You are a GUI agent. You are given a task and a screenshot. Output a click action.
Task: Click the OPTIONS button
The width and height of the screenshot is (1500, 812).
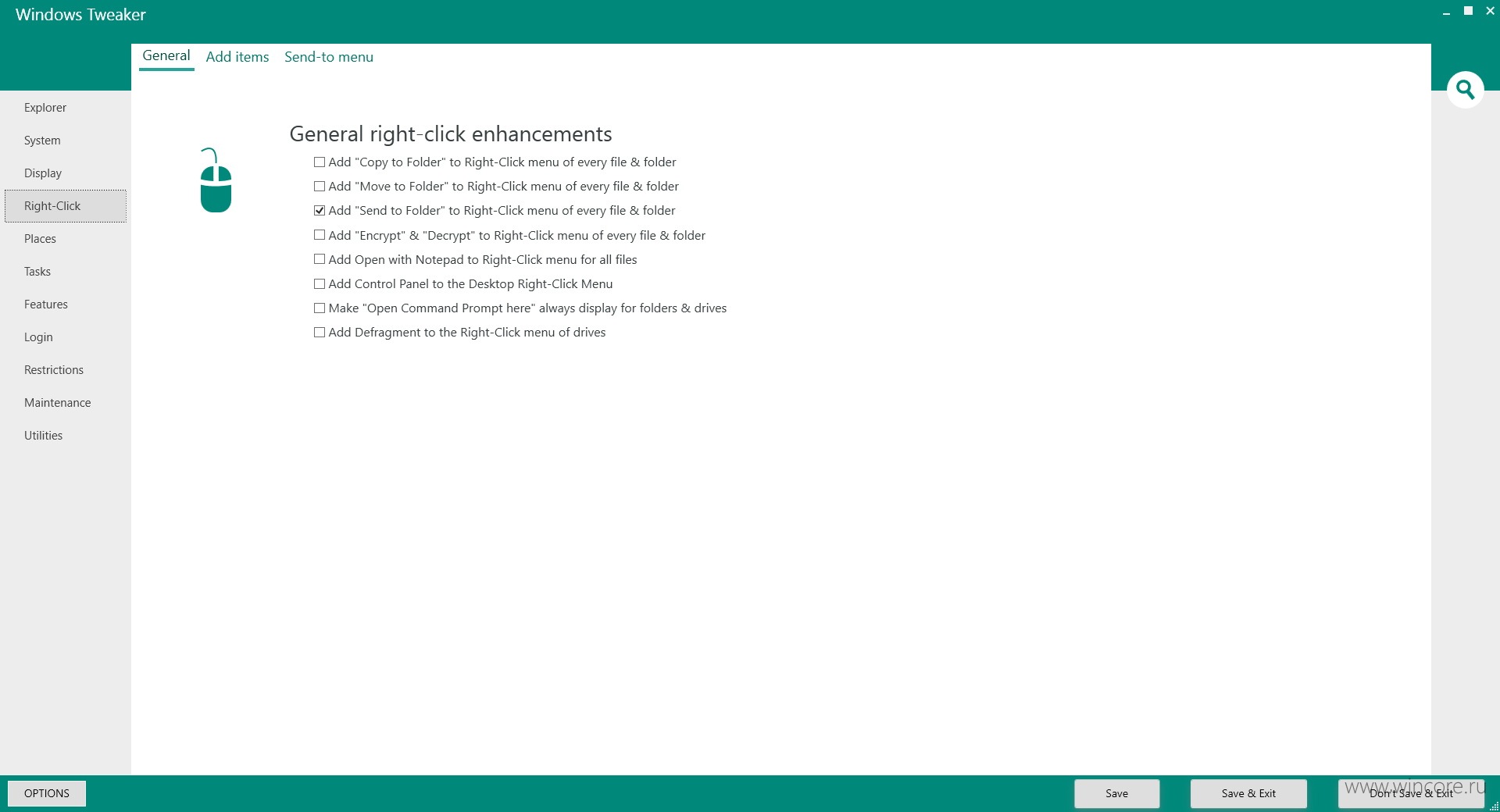[47, 793]
